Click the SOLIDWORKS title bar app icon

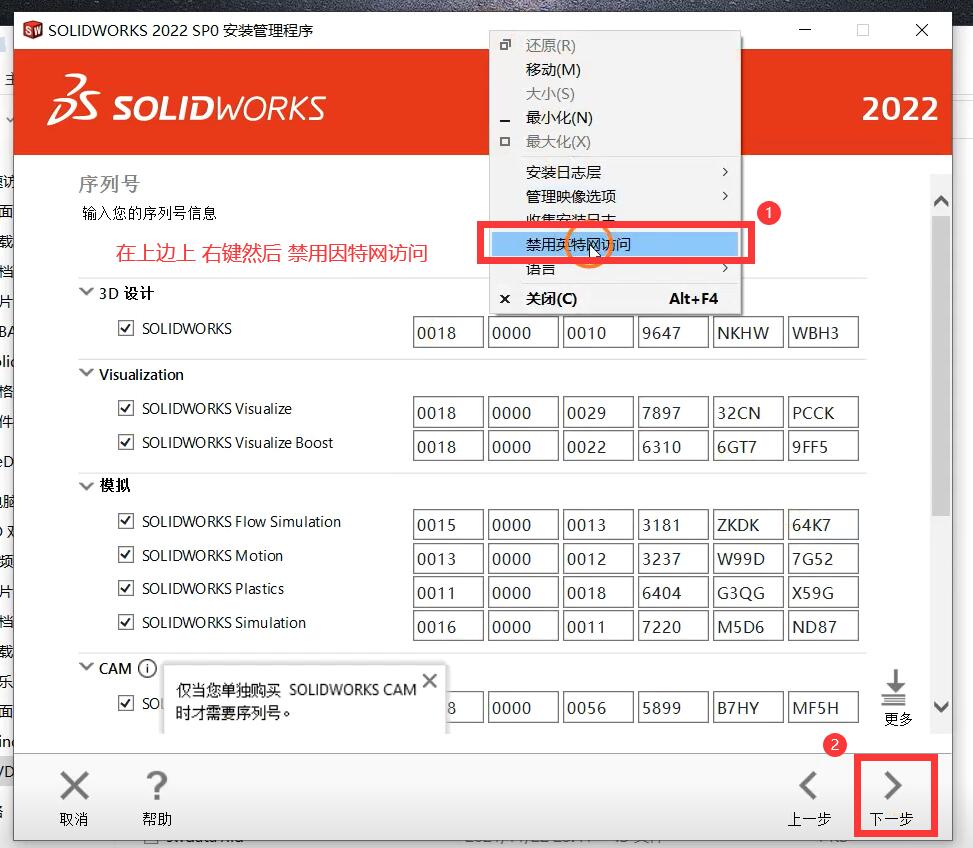coord(33,30)
